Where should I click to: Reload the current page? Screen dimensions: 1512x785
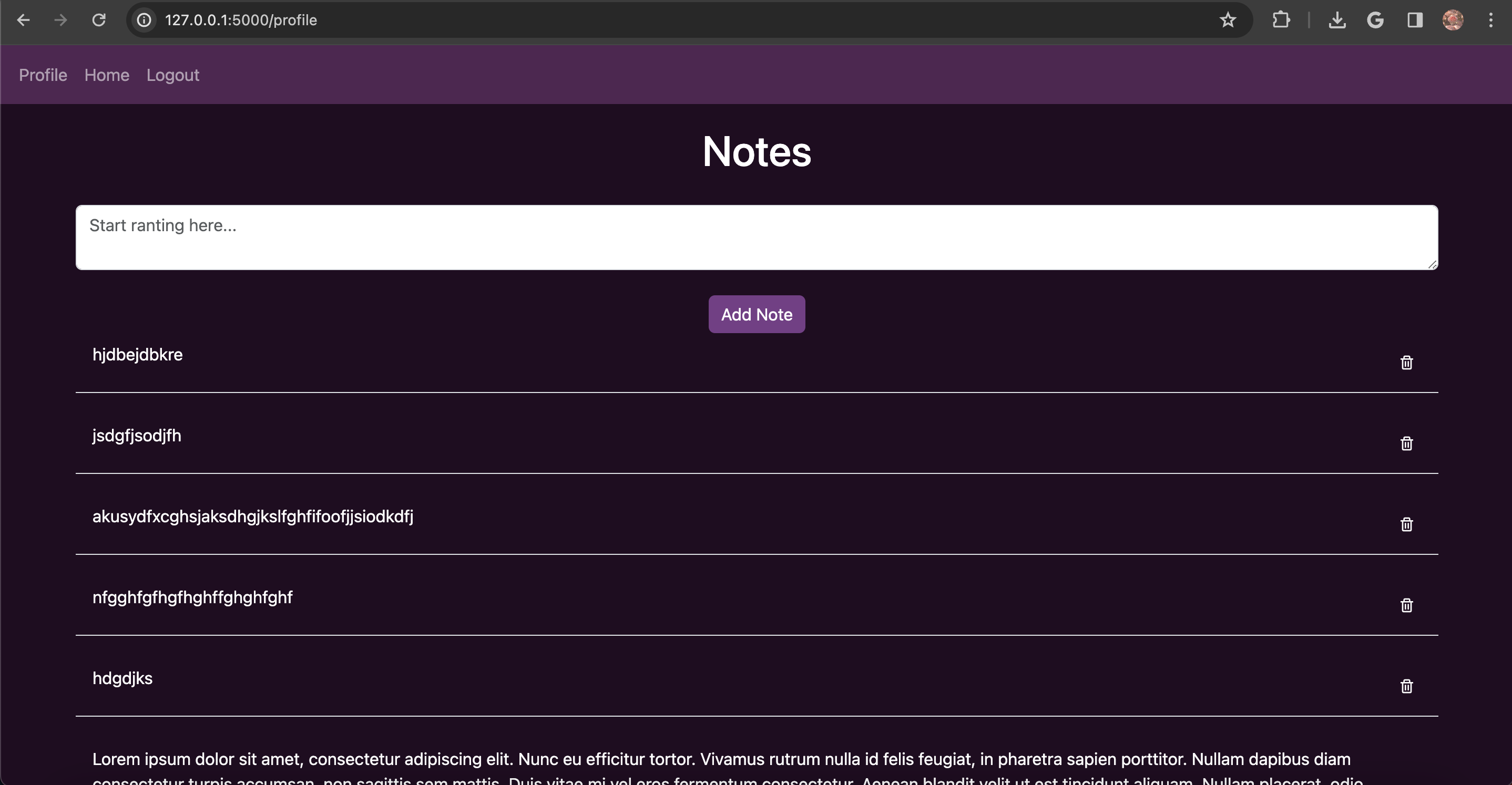coord(99,20)
